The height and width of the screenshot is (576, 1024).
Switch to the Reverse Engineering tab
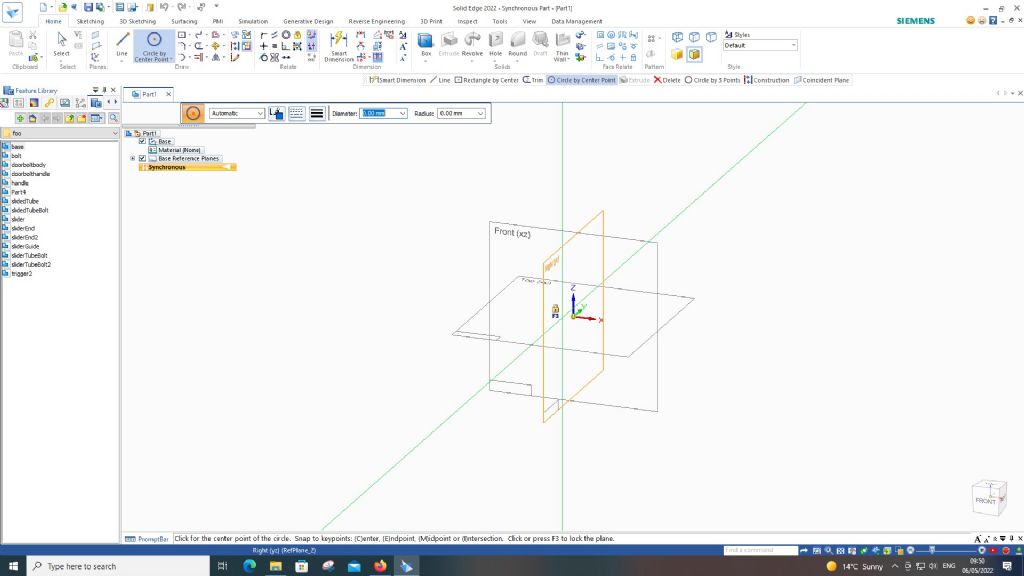pyautogui.click(x=377, y=21)
